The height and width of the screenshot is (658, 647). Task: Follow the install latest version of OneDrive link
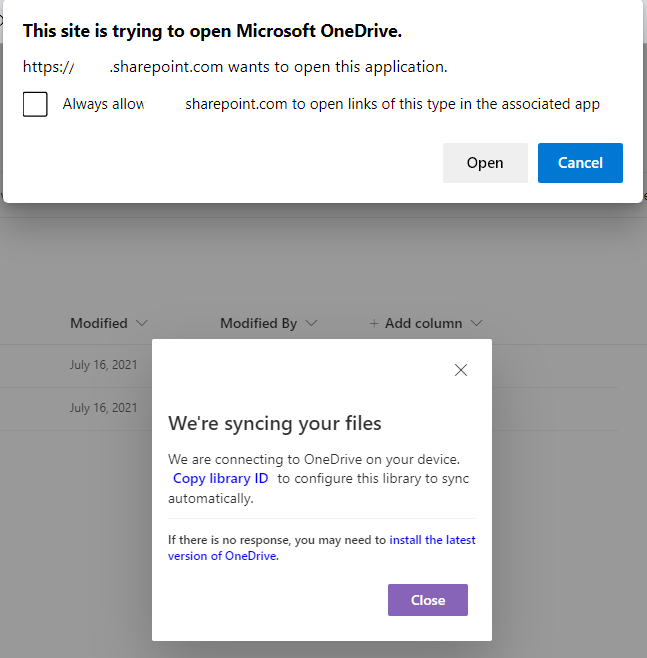[x=432, y=540]
